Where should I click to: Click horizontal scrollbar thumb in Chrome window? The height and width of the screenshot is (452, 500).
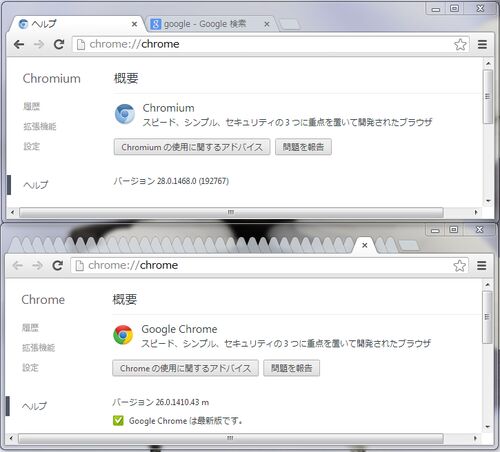[230, 438]
